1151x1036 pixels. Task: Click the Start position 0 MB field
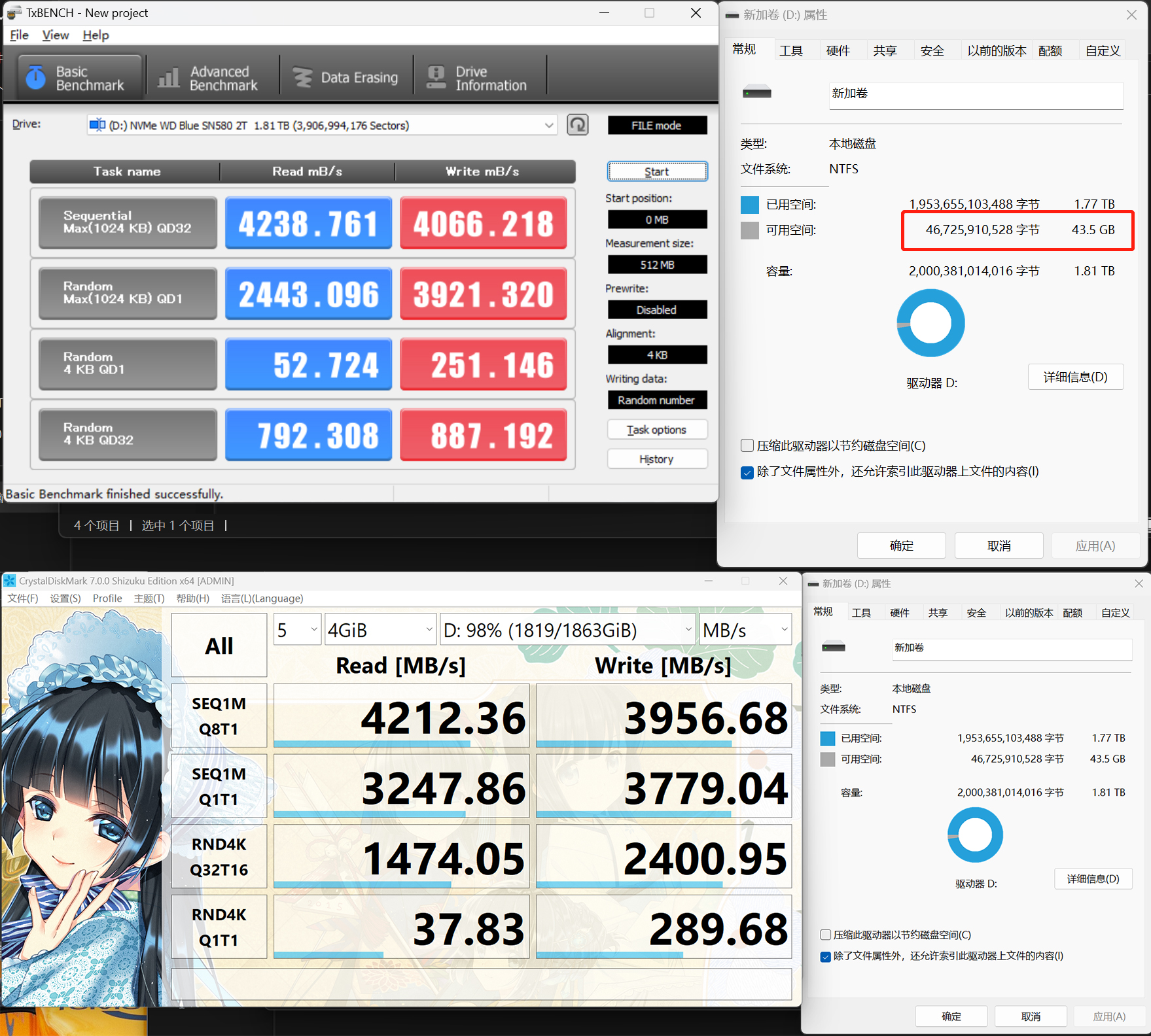click(x=657, y=219)
